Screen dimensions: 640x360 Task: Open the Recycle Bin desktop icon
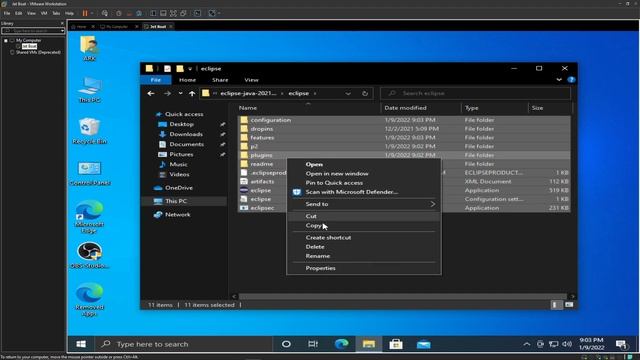89,131
